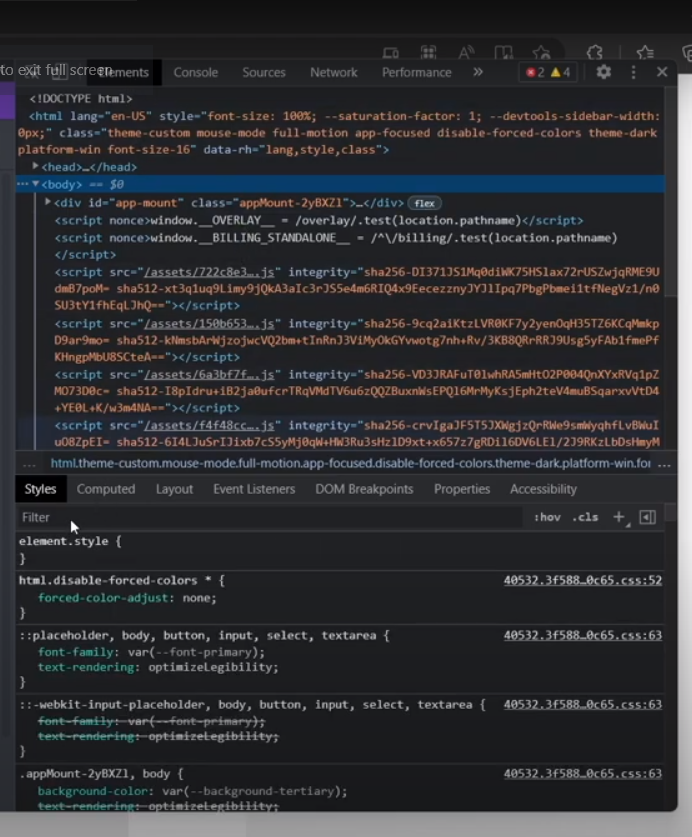The width and height of the screenshot is (692, 837).
Task: Toggle the :hov element state panel
Action: [547, 517]
